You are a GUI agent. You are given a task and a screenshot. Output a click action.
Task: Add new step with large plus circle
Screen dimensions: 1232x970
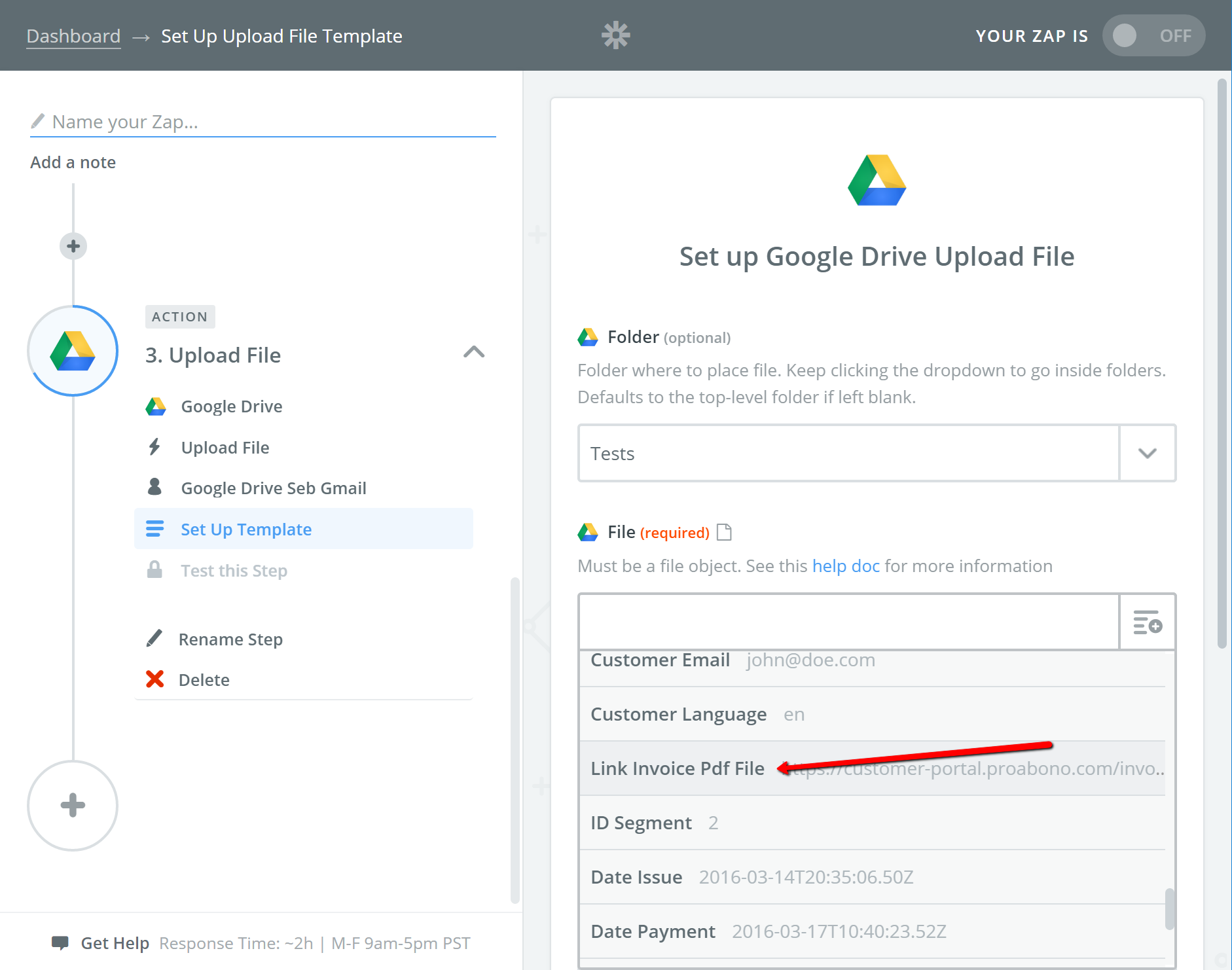(x=73, y=806)
